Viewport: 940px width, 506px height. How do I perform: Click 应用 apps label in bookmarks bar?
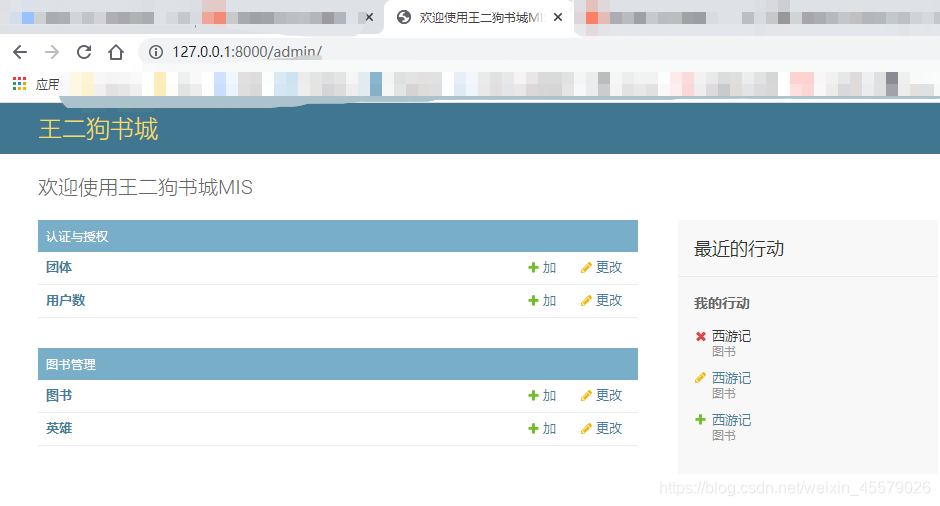pos(47,85)
